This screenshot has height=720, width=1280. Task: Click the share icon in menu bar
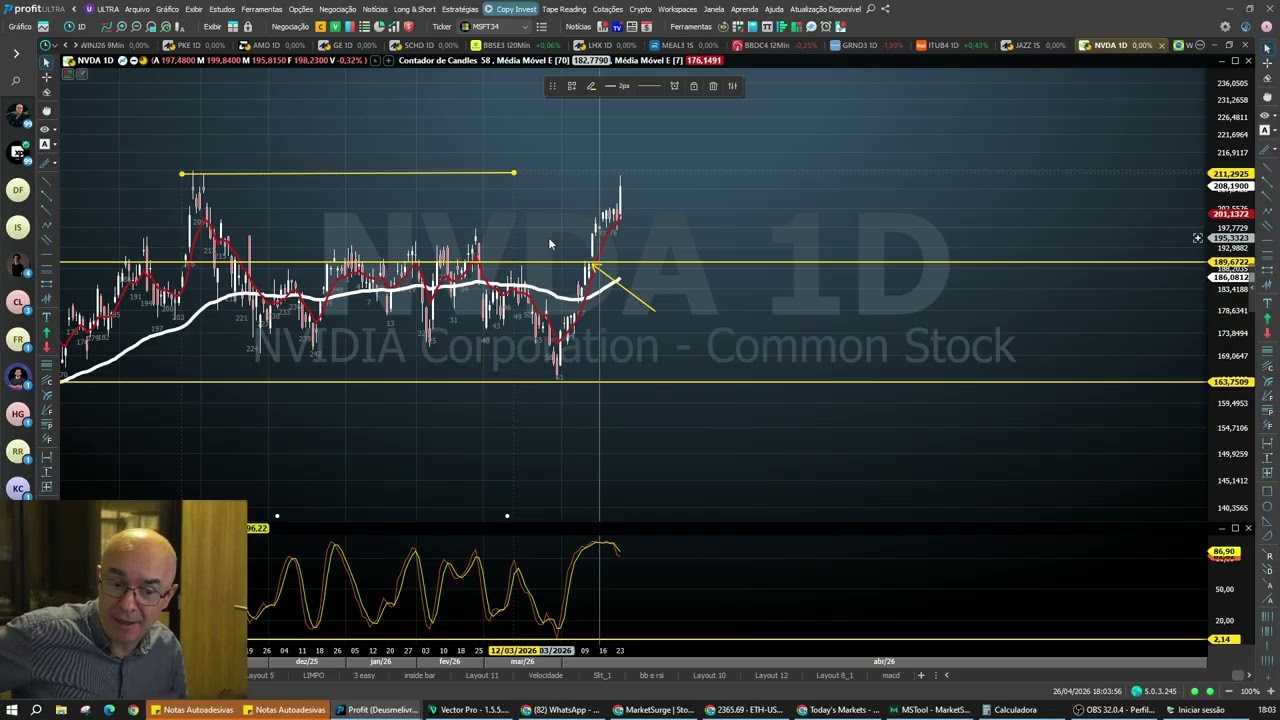[885, 9]
